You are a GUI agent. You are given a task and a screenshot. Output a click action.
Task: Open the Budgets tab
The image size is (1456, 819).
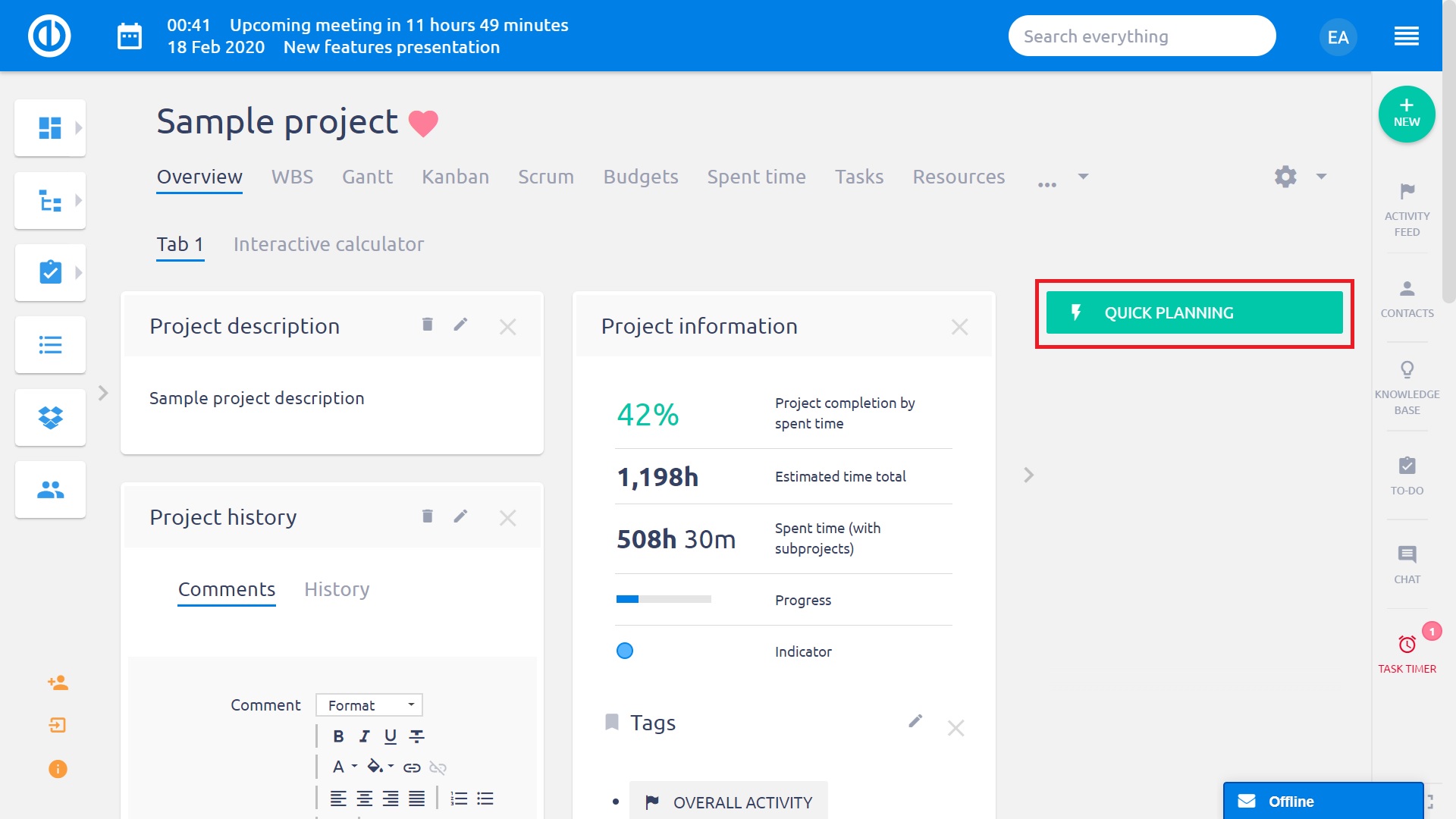(641, 177)
